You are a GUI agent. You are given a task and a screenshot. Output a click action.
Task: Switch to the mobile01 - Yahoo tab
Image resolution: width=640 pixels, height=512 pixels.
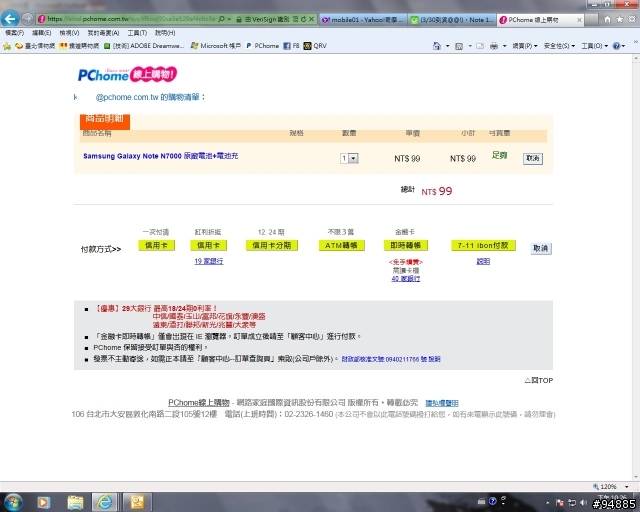coord(363,20)
